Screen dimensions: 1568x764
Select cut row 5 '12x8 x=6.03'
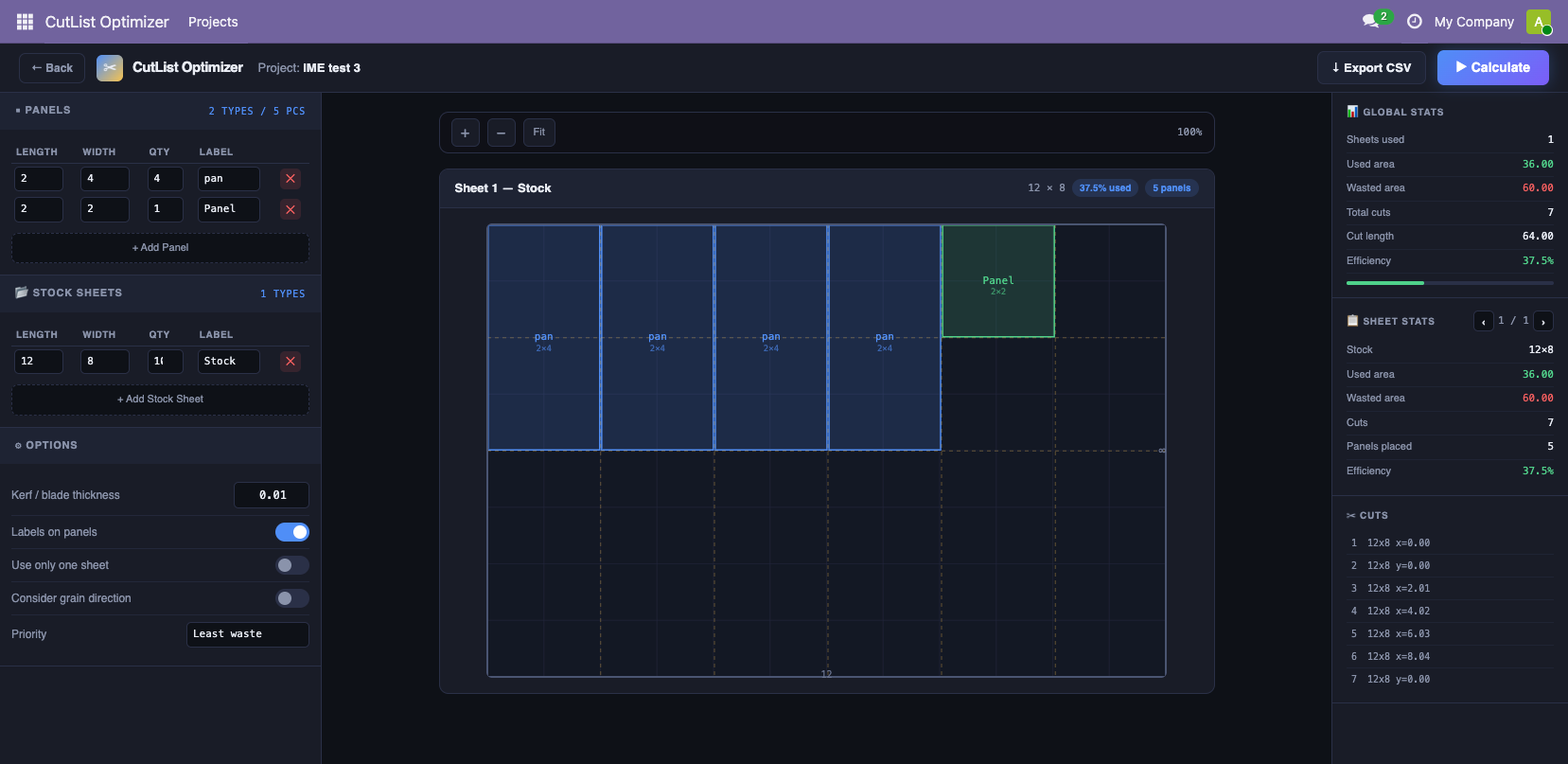(1450, 634)
